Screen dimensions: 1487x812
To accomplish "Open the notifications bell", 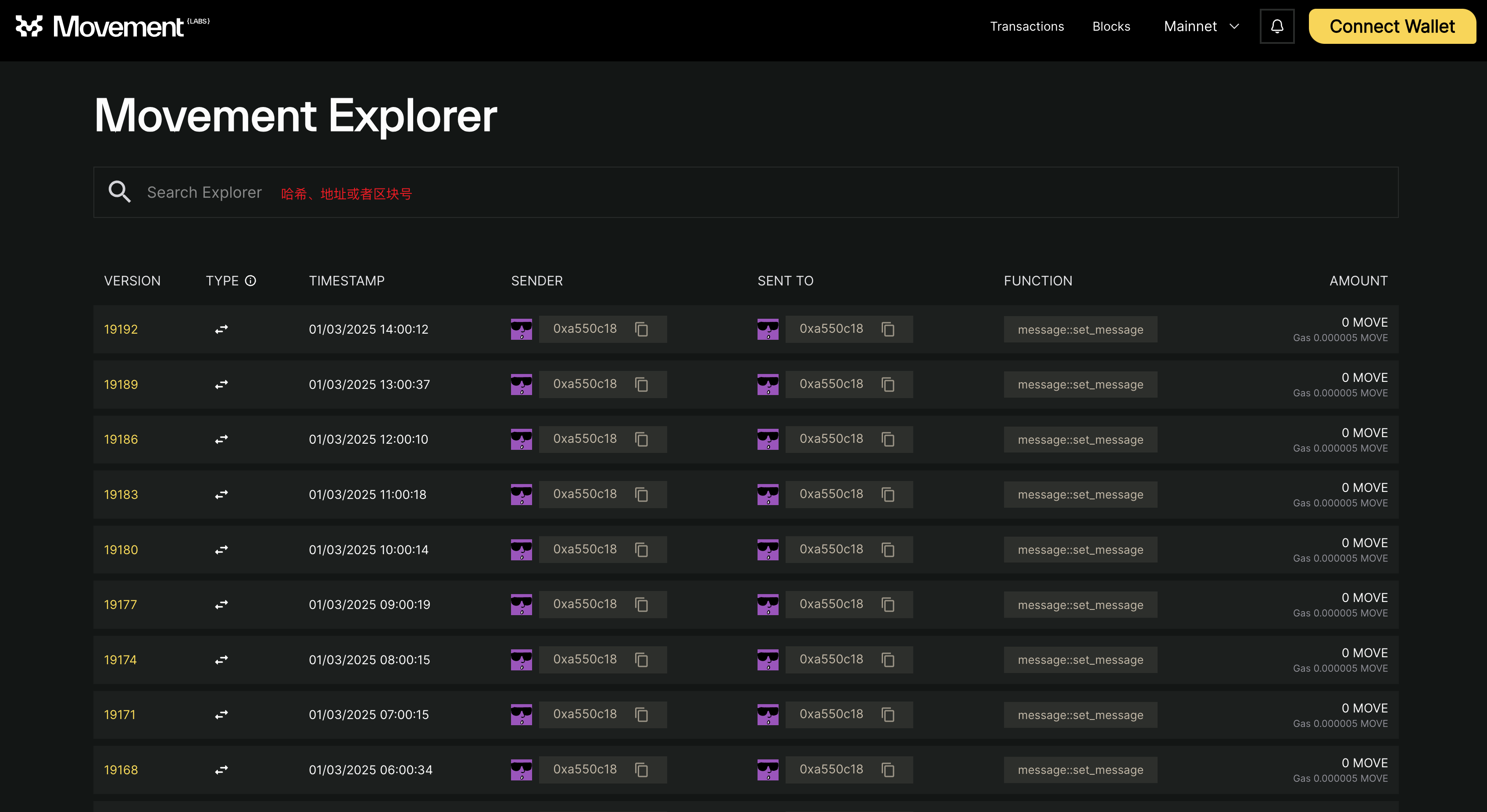I will pos(1277,27).
